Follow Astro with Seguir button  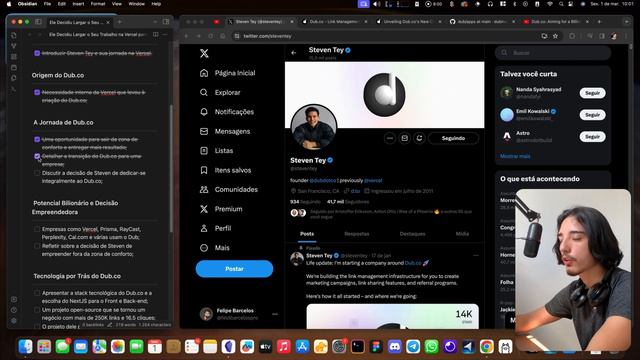click(x=592, y=137)
